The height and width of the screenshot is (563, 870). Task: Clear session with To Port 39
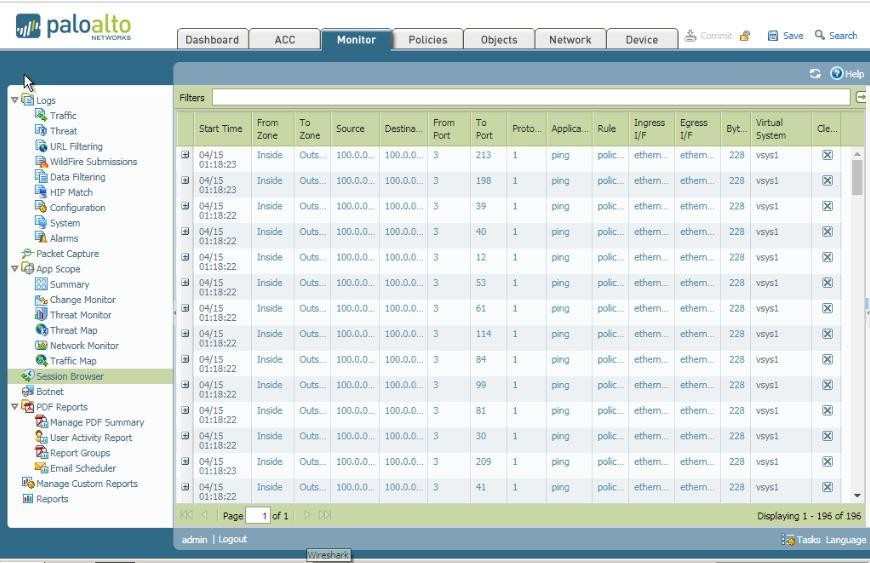pos(827,207)
